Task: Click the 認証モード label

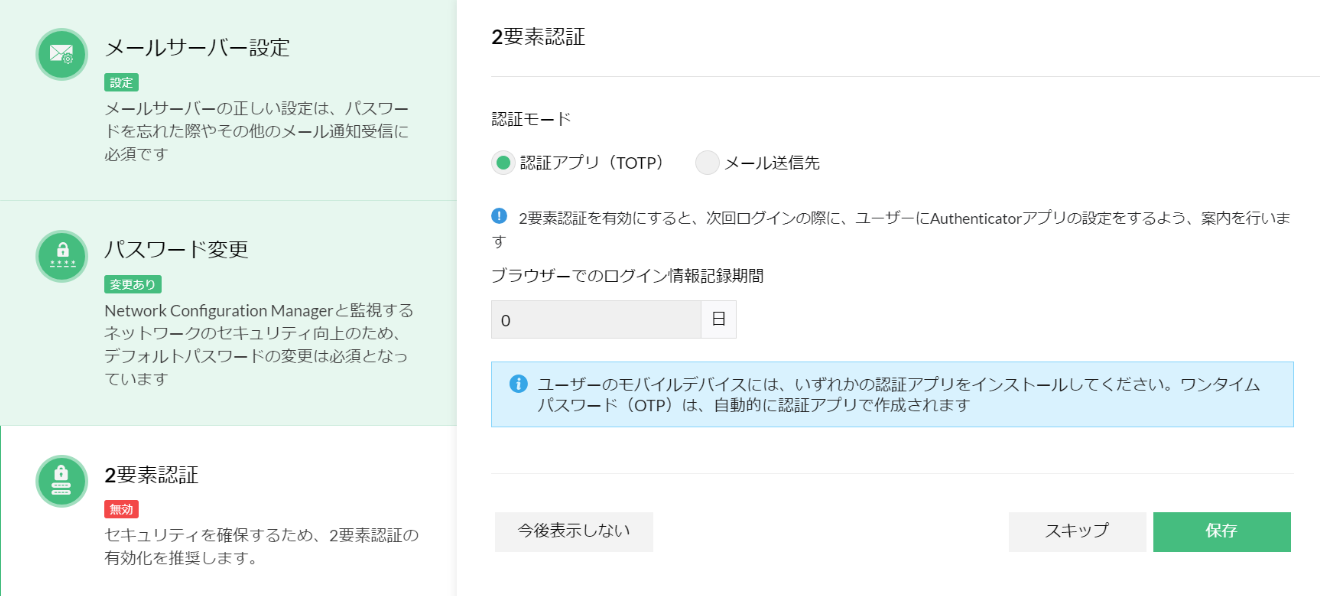Action: tap(531, 119)
